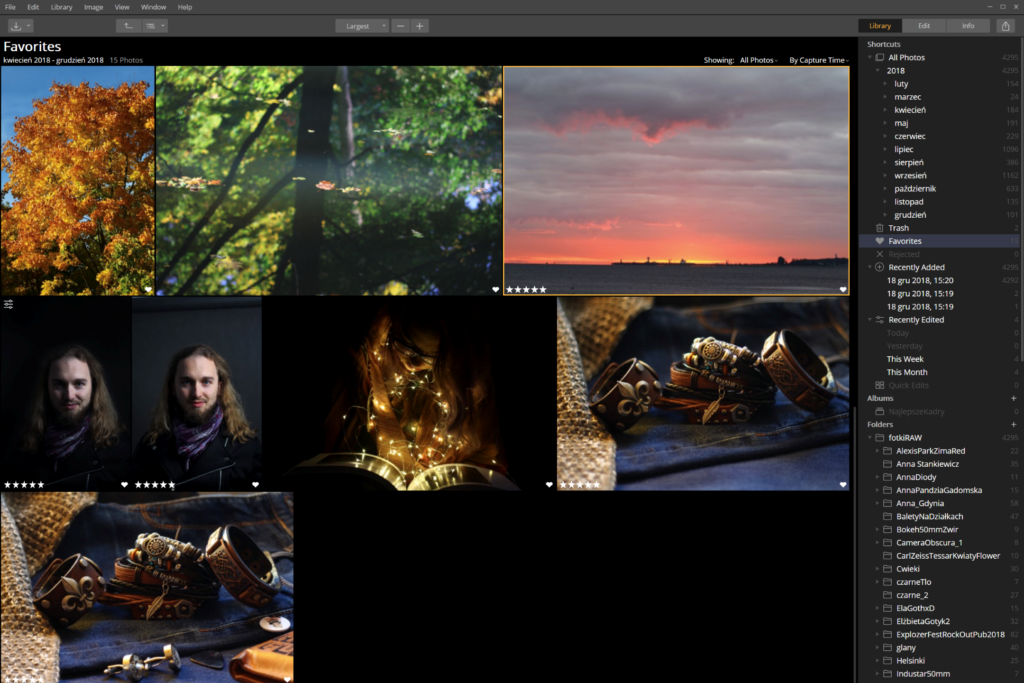Screen dimensions: 1024x683
Task: Collapse the 2018 entry in Shortcuts
Action: (x=877, y=70)
